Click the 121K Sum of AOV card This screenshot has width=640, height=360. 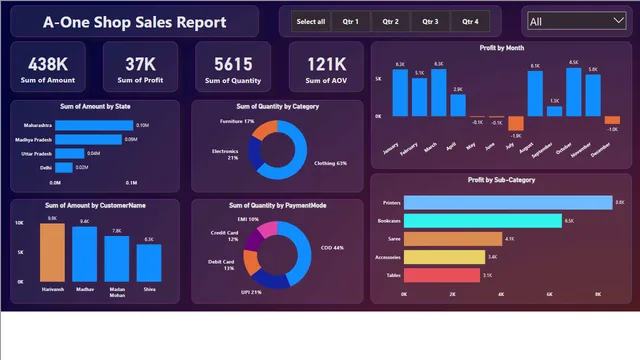tap(326, 67)
